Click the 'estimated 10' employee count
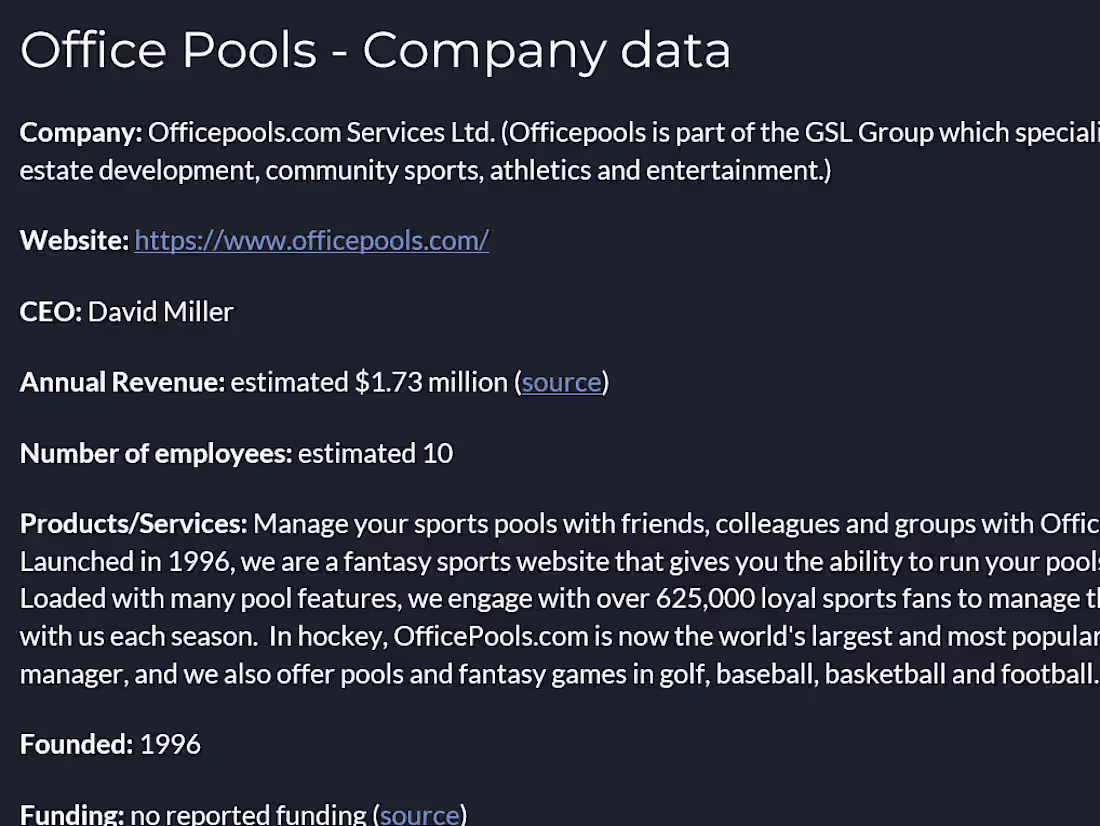1100x826 pixels. [375, 453]
